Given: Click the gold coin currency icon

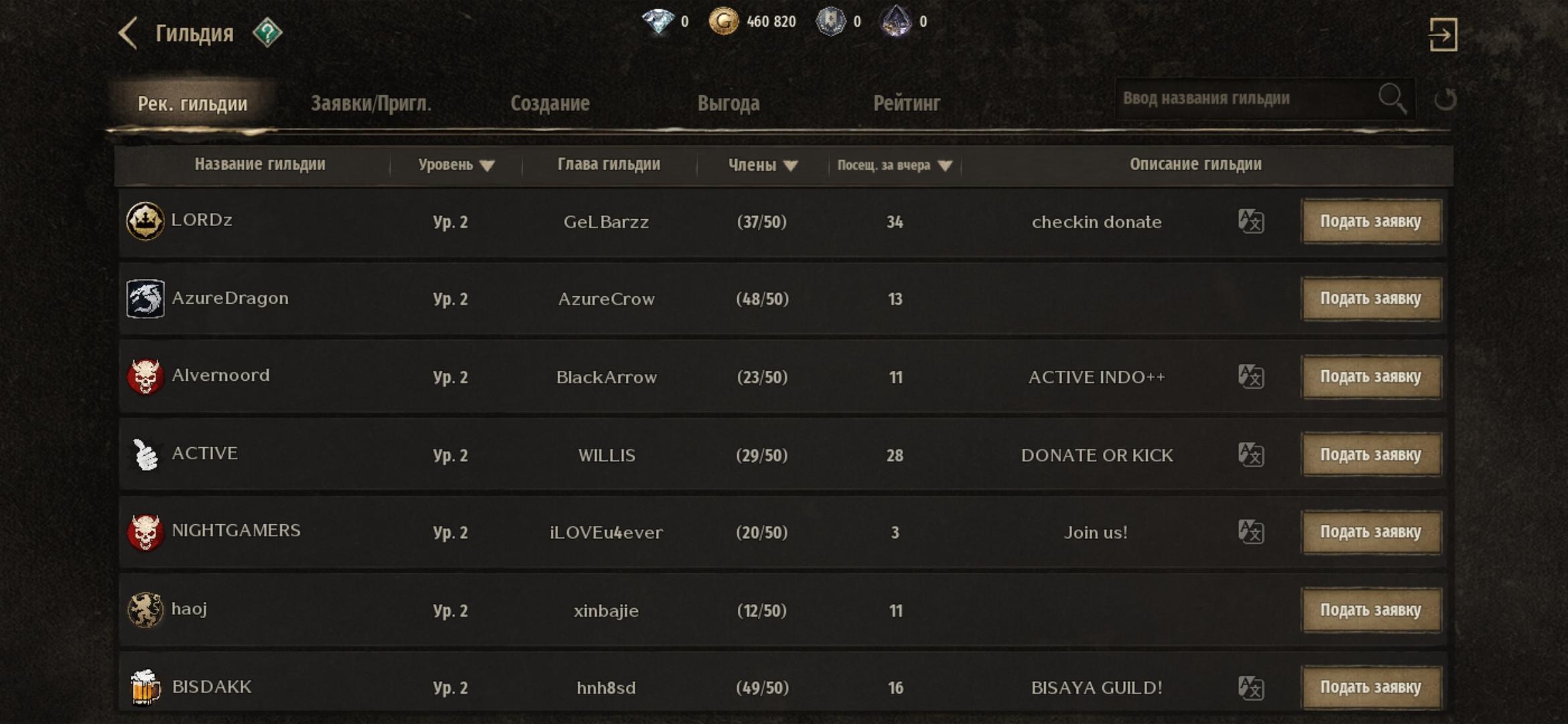Looking at the screenshot, I should [x=723, y=21].
